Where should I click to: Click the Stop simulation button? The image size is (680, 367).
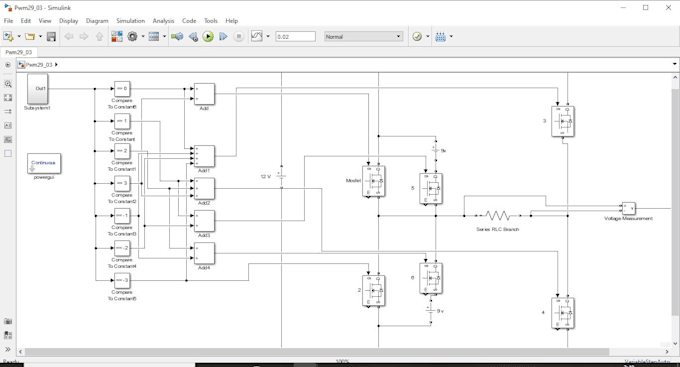click(239, 36)
